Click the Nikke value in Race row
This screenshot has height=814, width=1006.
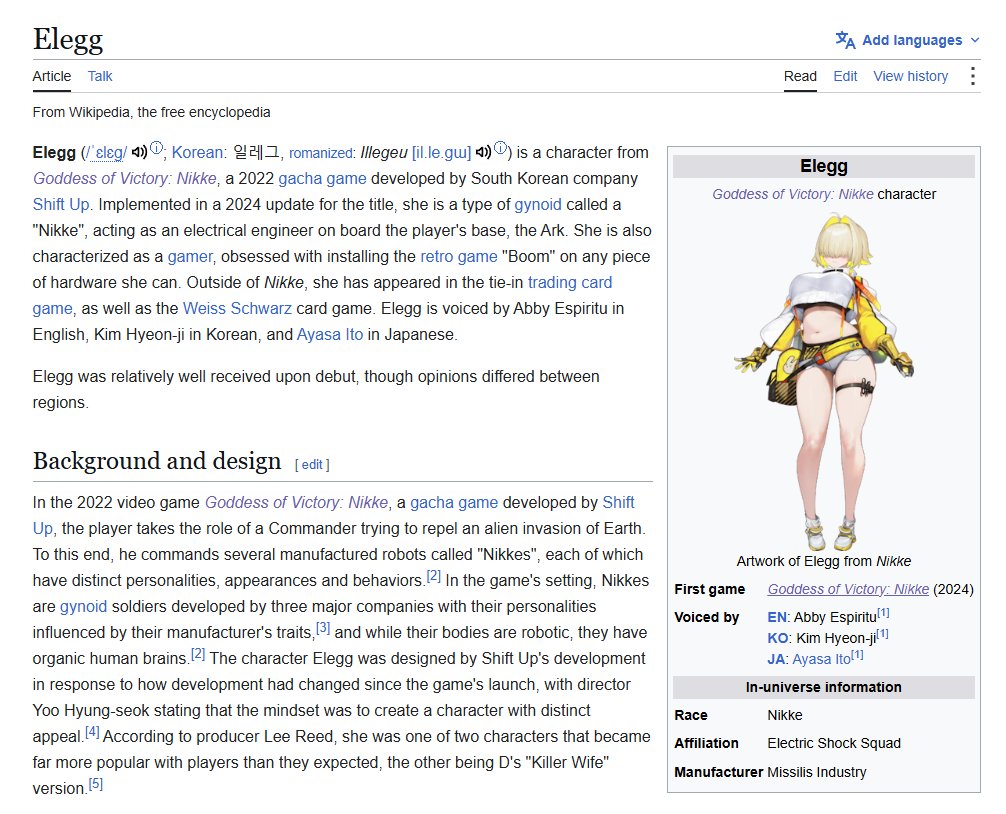785,715
